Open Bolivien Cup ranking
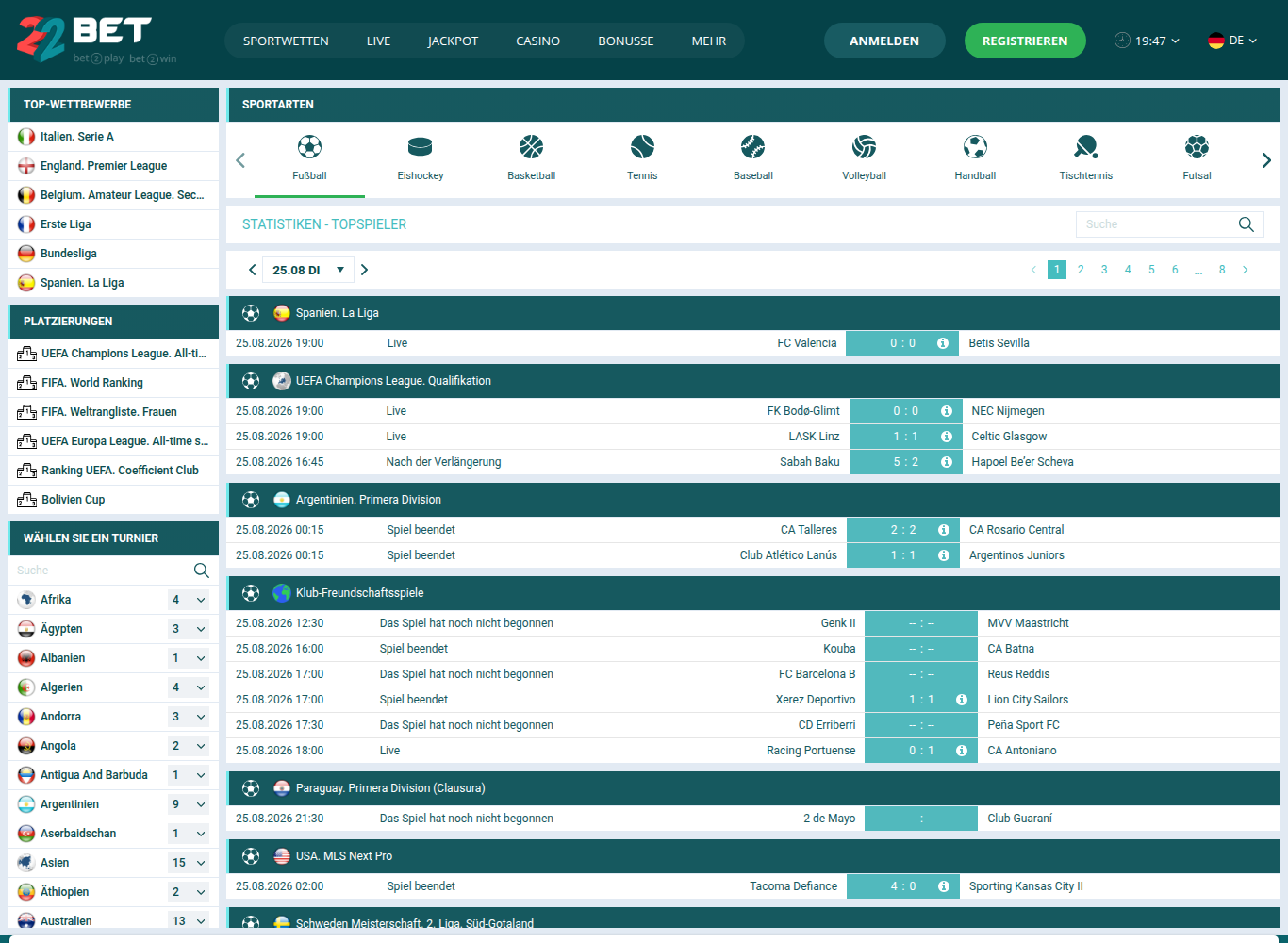Viewport: 1288px width, 943px height. coord(113,500)
